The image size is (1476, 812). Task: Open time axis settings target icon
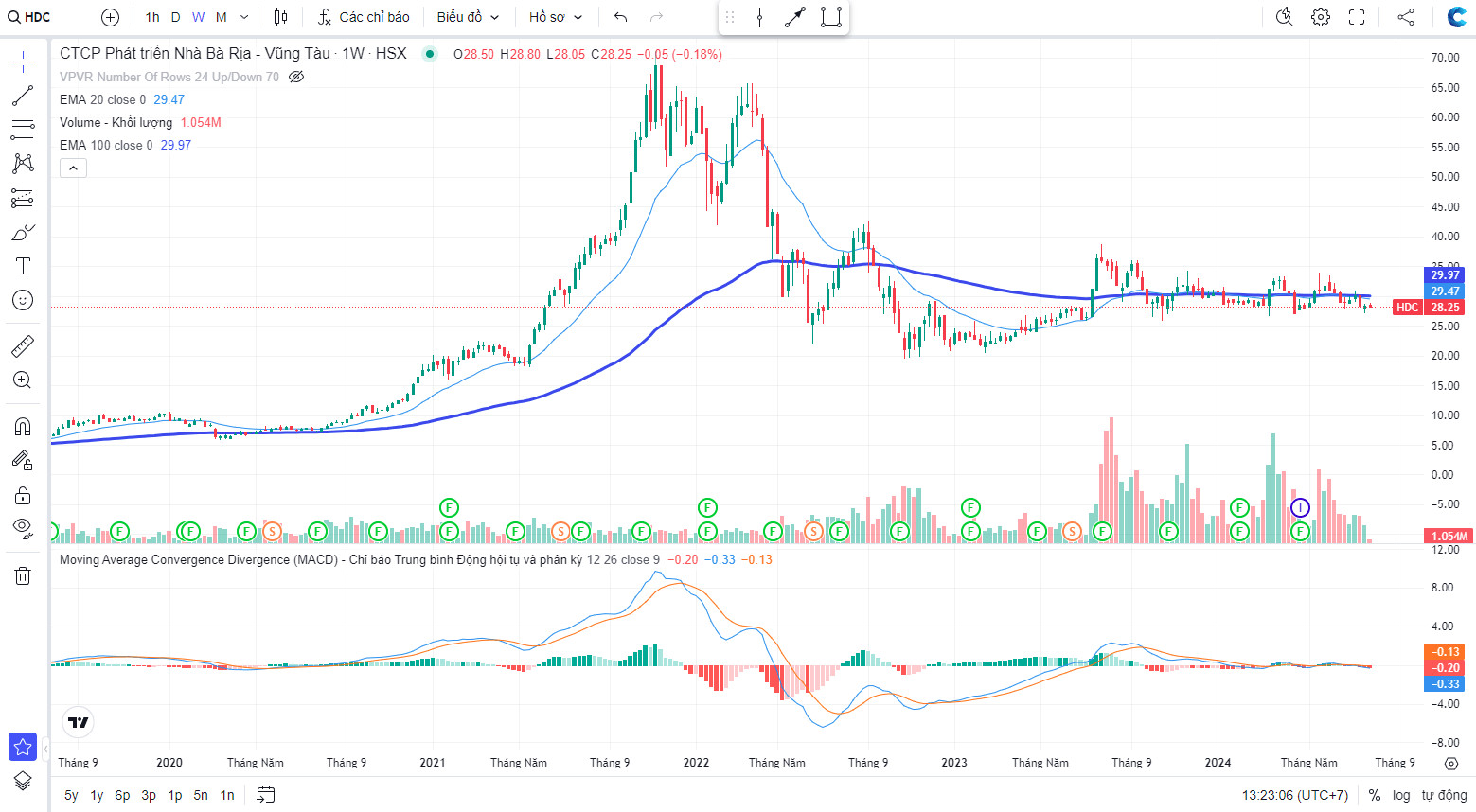(x=1451, y=763)
